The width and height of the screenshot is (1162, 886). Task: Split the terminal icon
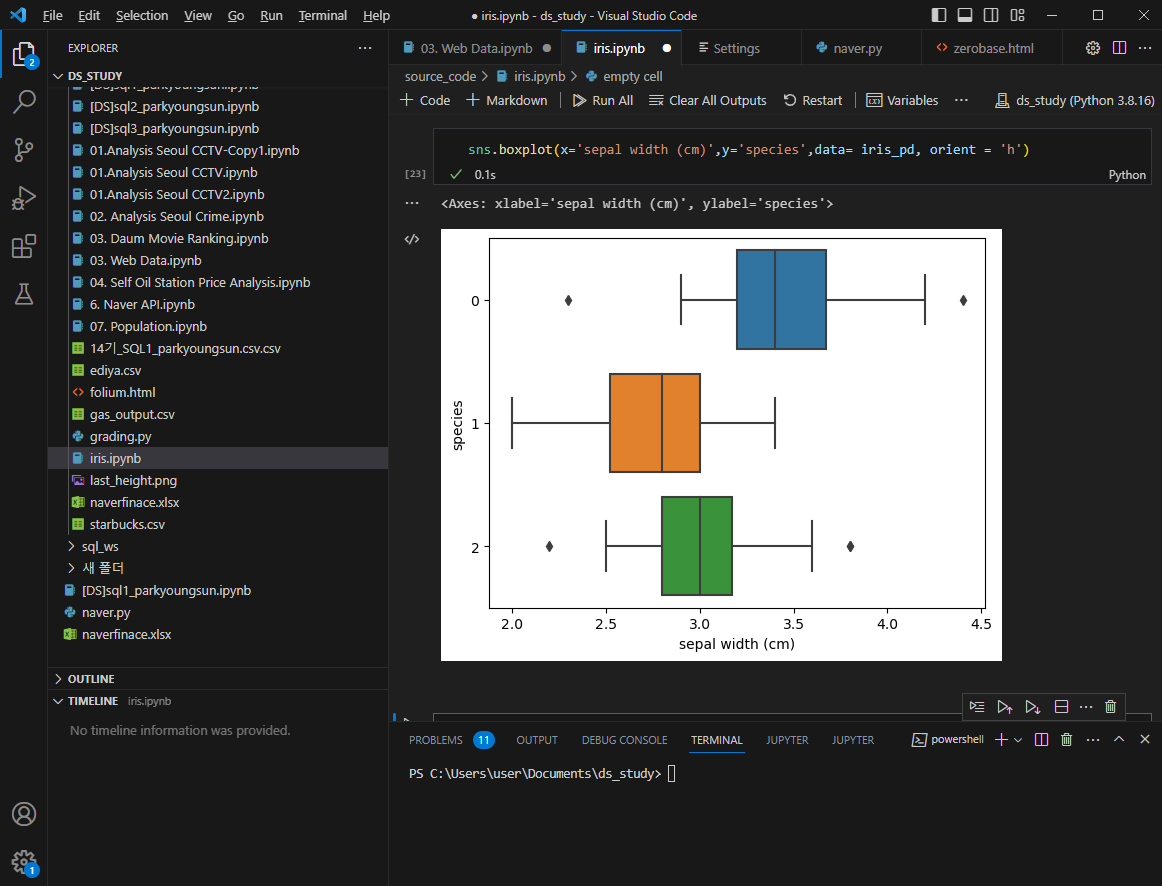coord(1041,739)
